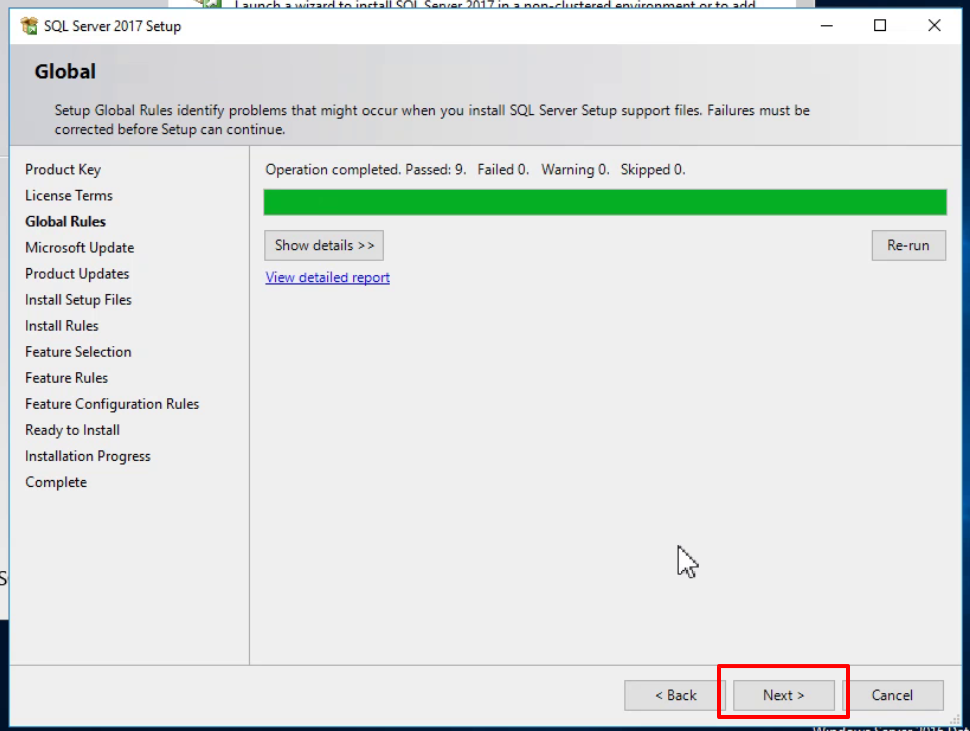Select the Microsoft Update step

[x=80, y=247]
